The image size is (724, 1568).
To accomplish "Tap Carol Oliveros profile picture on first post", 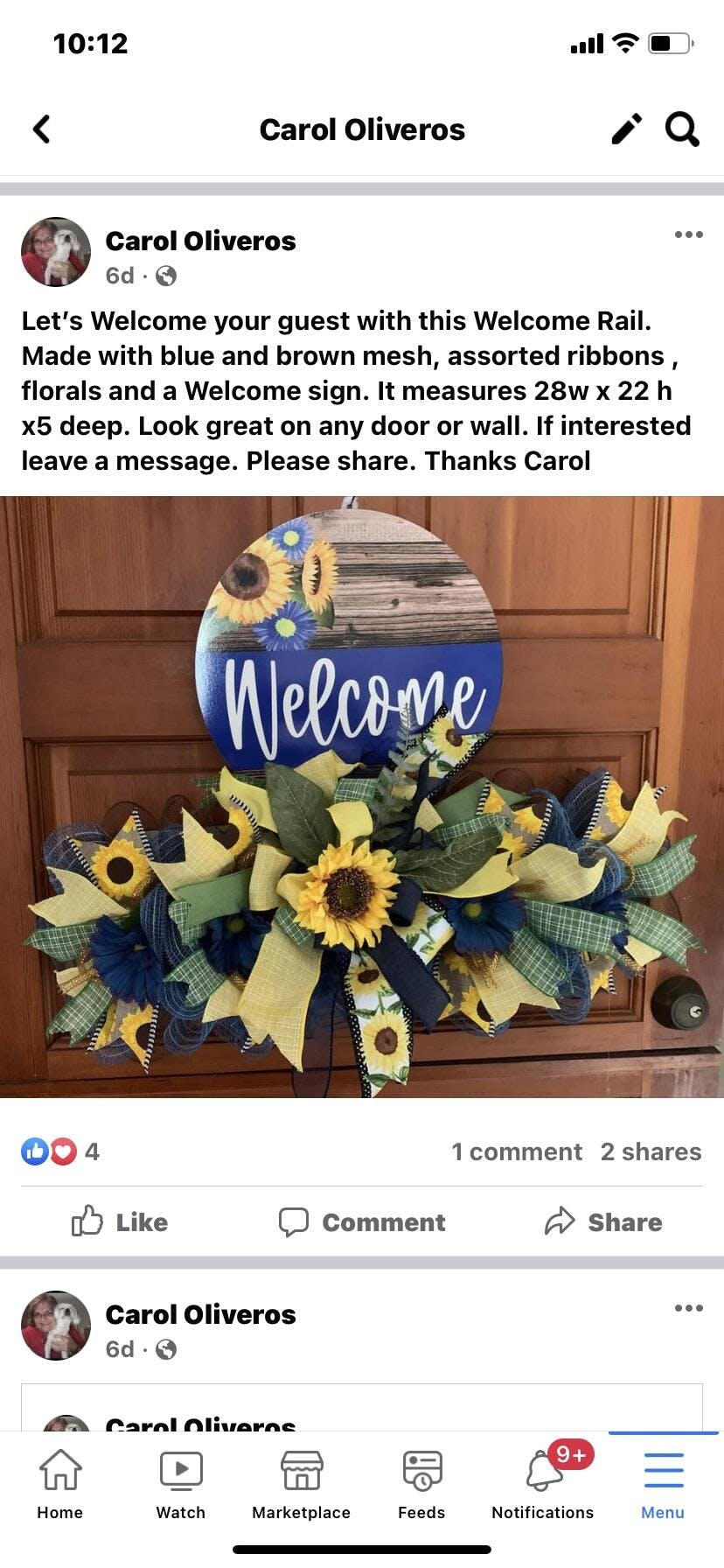I will pyautogui.click(x=56, y=252).
